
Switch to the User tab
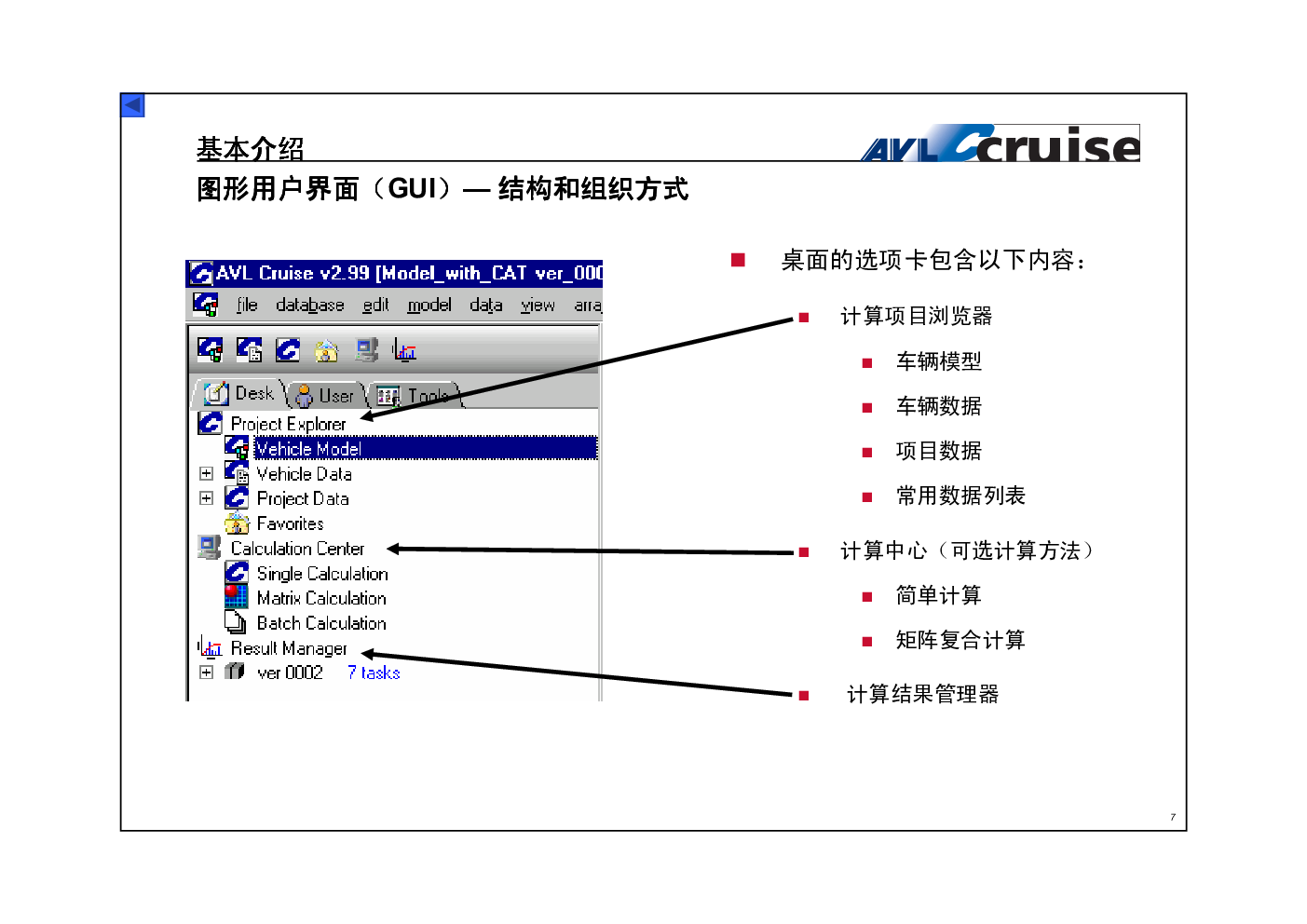pos(325,395)
